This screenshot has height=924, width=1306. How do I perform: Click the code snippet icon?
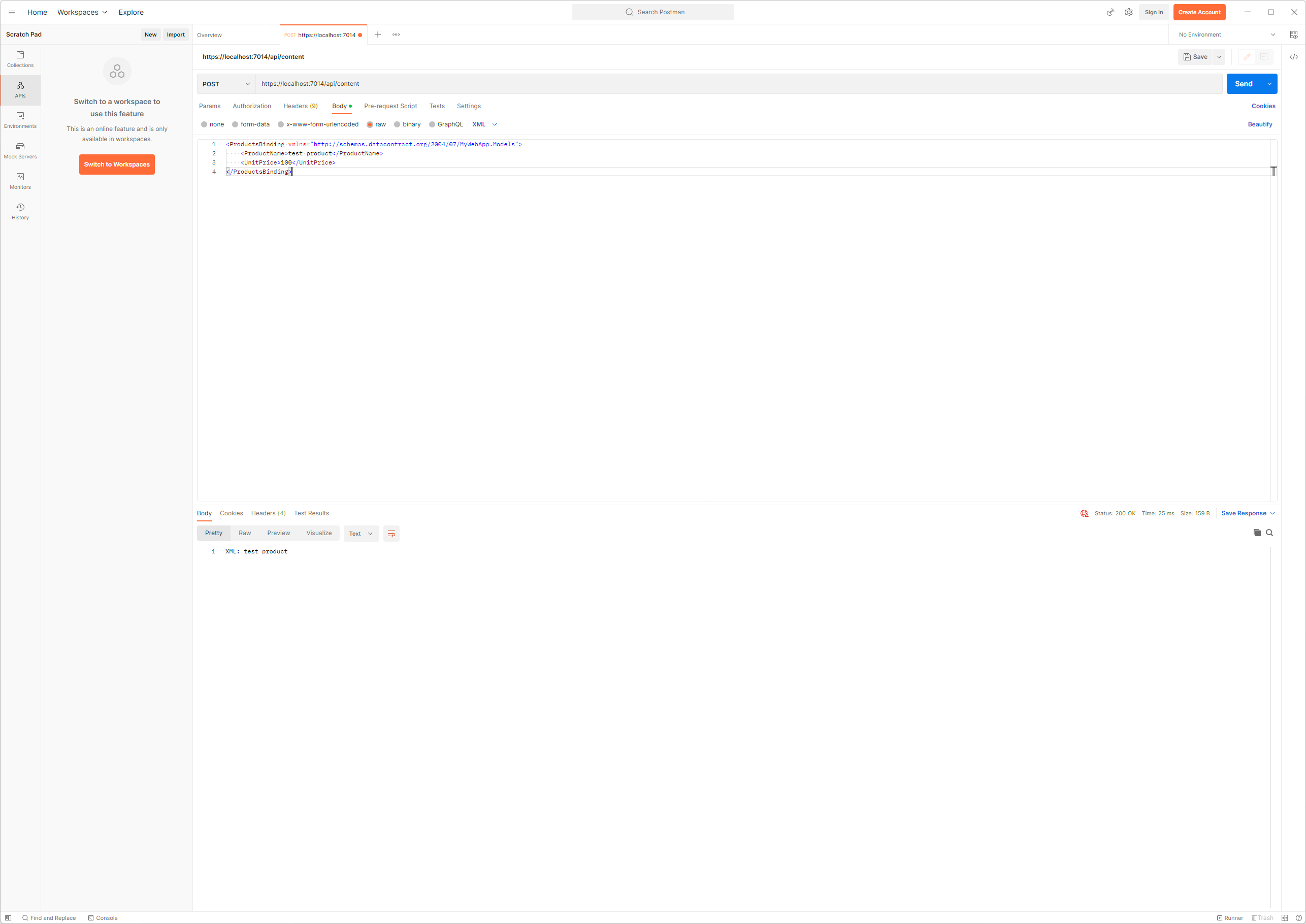coord(1293,57)
